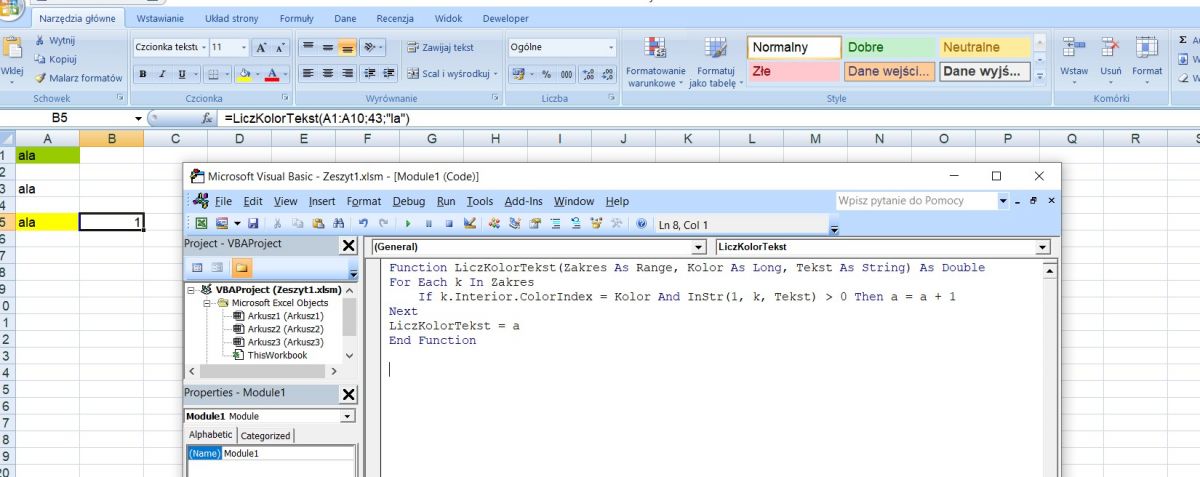This screenshot has height=477, width=1200.
Task: Apply the Złe cell style
Action: pos(794,71)
